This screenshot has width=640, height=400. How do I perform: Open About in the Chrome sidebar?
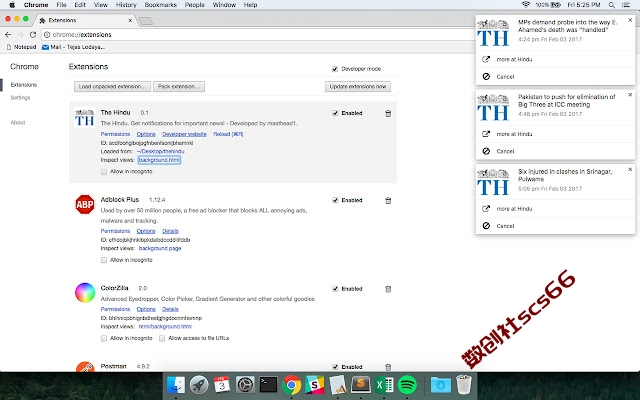click(x=18, y=122)
